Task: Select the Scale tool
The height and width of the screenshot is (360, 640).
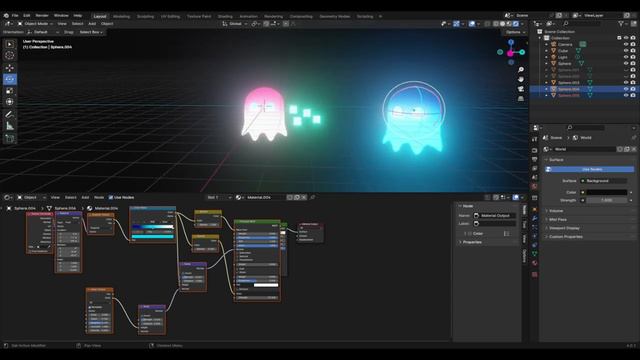Action: coord(10,91)
